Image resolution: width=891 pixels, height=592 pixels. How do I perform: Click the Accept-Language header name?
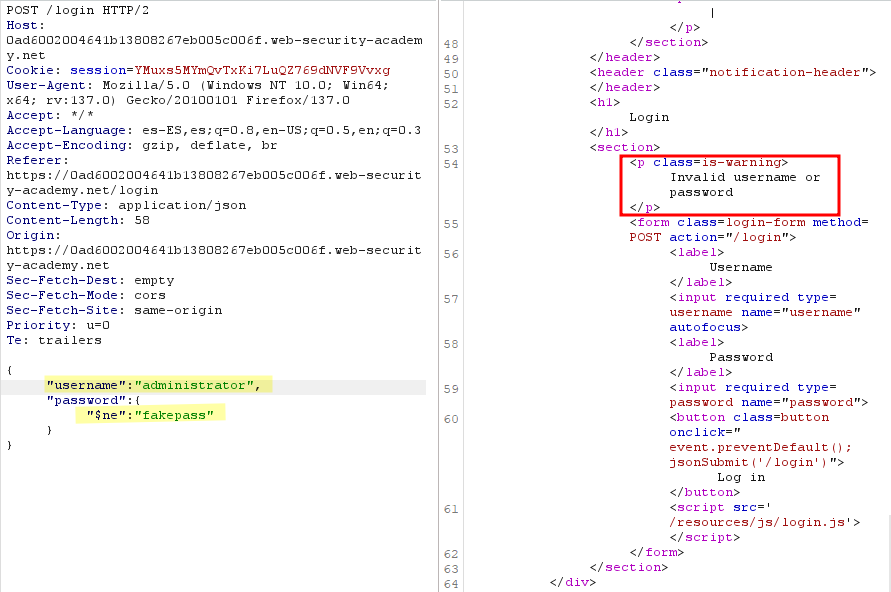pyautogui.click(x=69, y=130)
